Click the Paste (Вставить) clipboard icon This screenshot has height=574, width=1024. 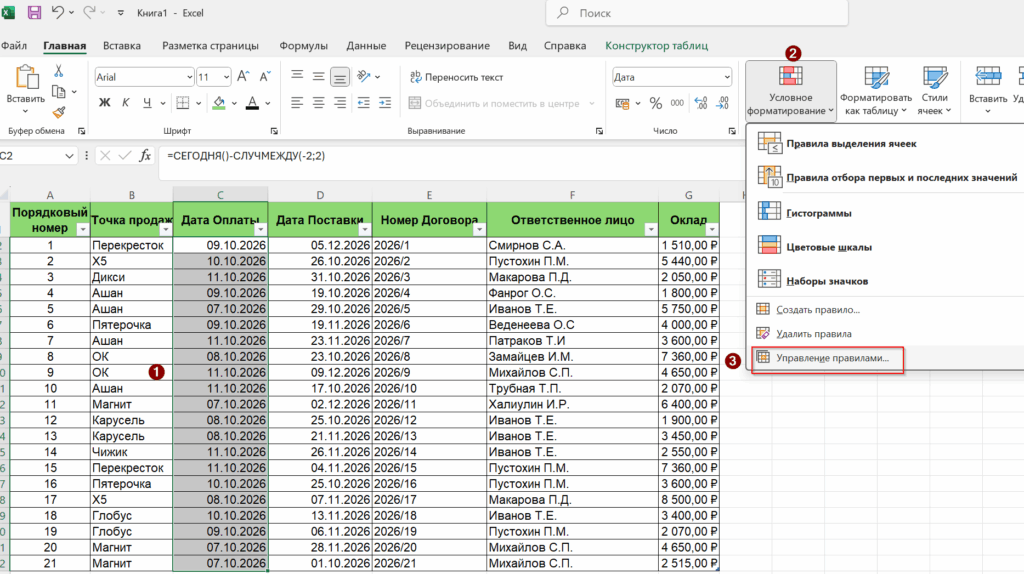tap(25, 77)
